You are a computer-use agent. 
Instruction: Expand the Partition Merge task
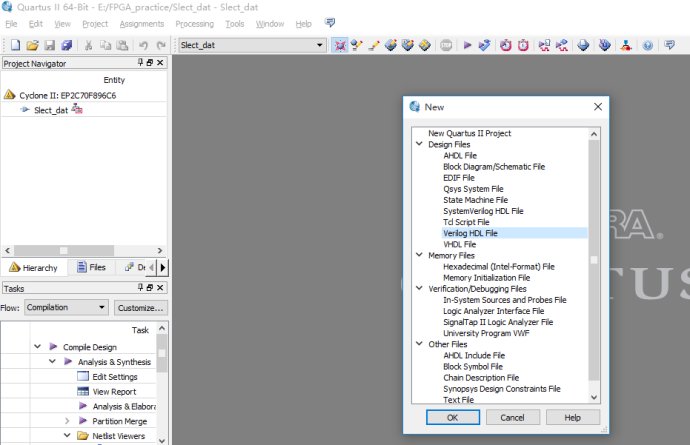(x=67, y=421)
